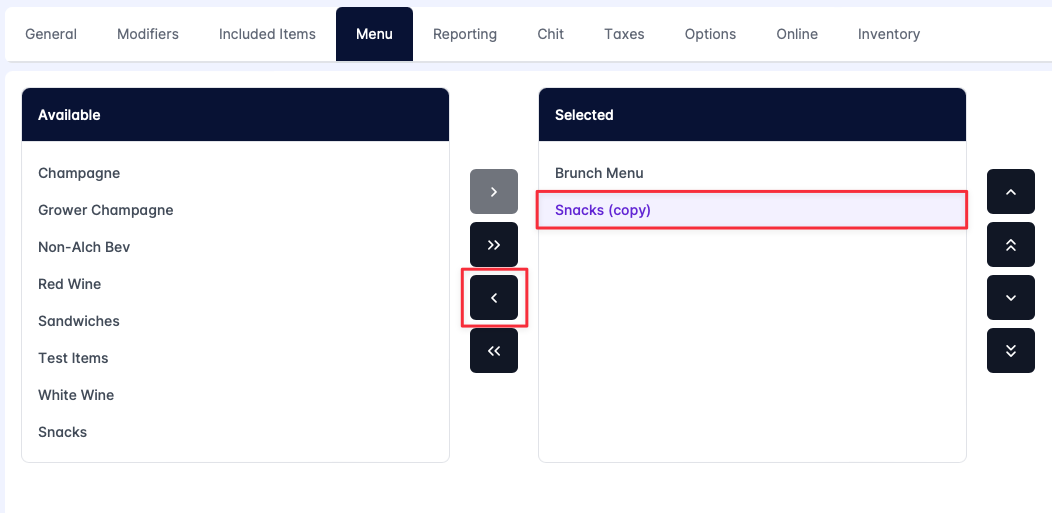Viewport: 1052px width, 513px height.
Task: Click the move all right double arrow
Action: pyautogui.click(x=494, y=244)
